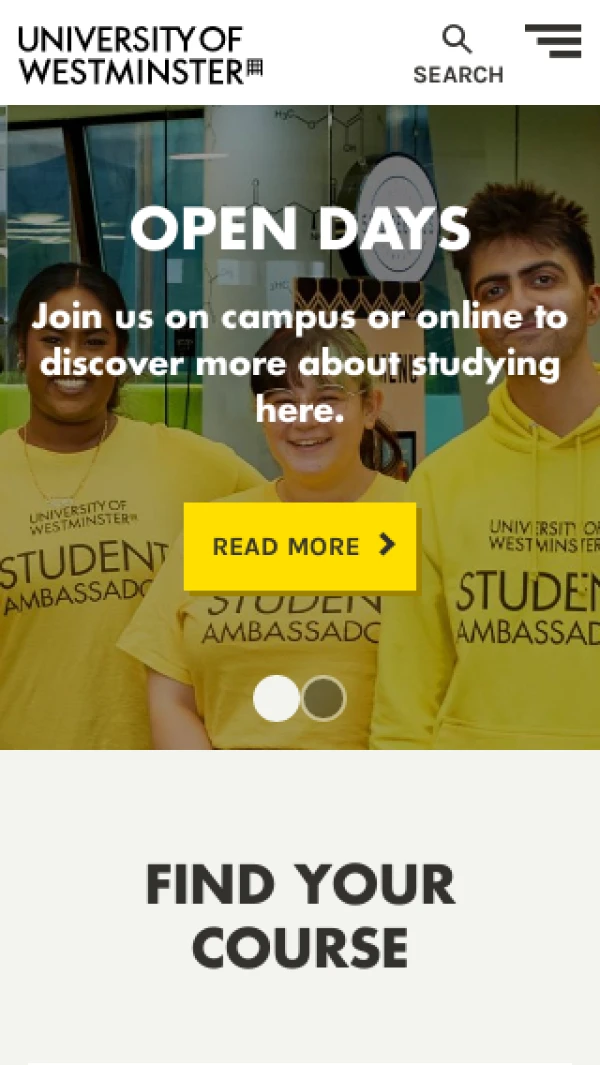Click the OPEN DAYS heading
The height and width of the screenshot is (1065, 600).
tap(300, 228)
